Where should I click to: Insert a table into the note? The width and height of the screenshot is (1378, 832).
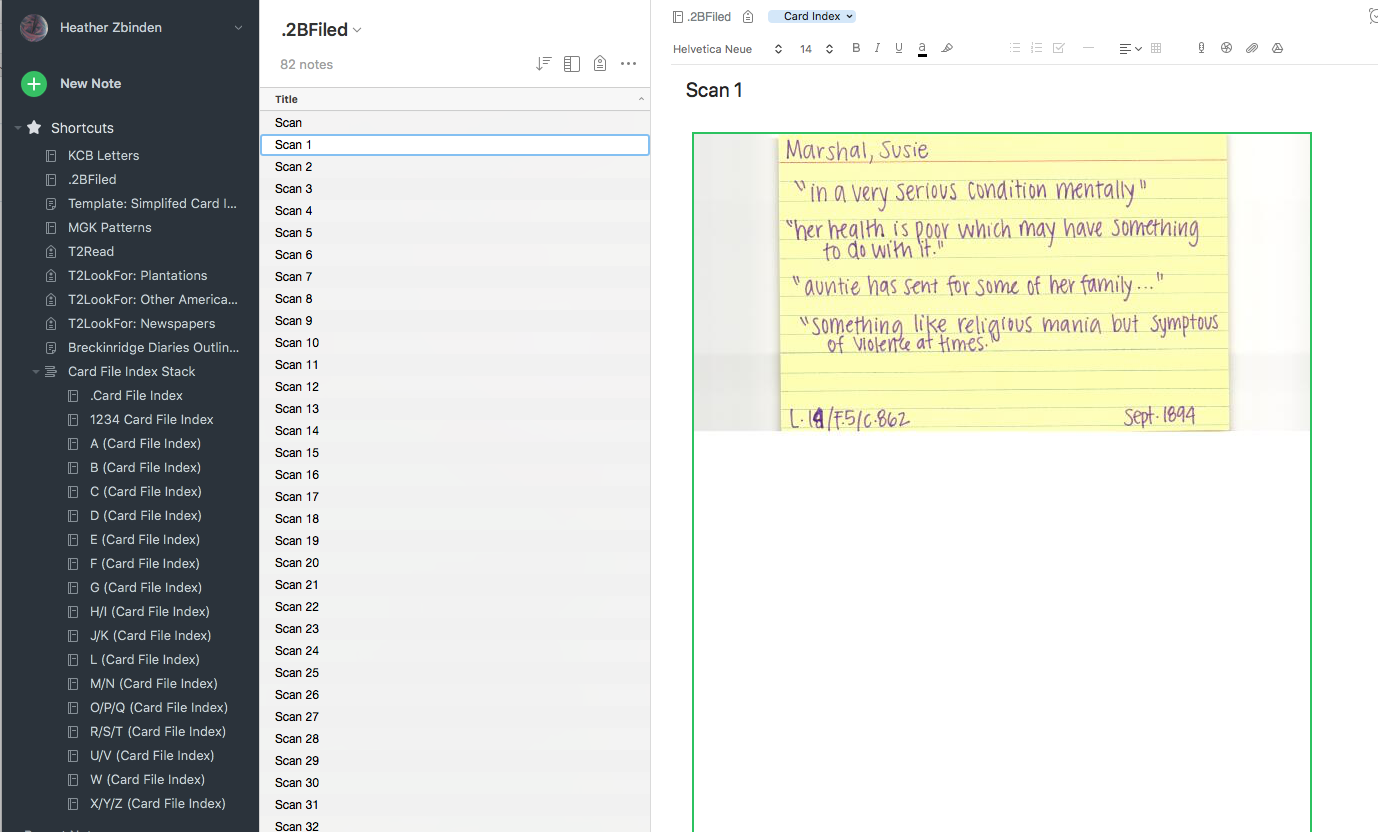1156,47
